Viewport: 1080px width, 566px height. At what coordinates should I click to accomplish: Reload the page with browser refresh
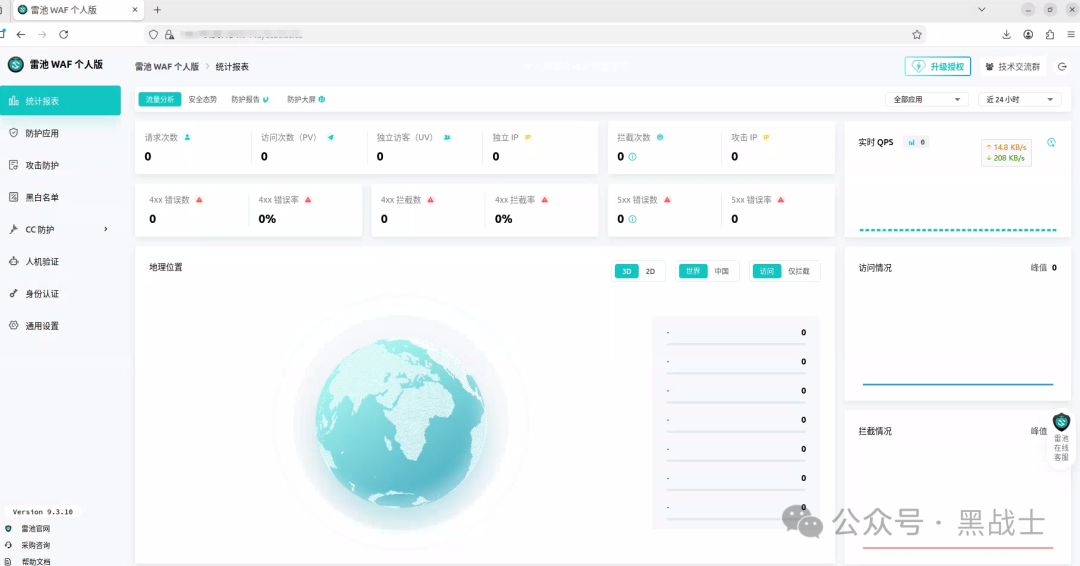pos(63,34)
